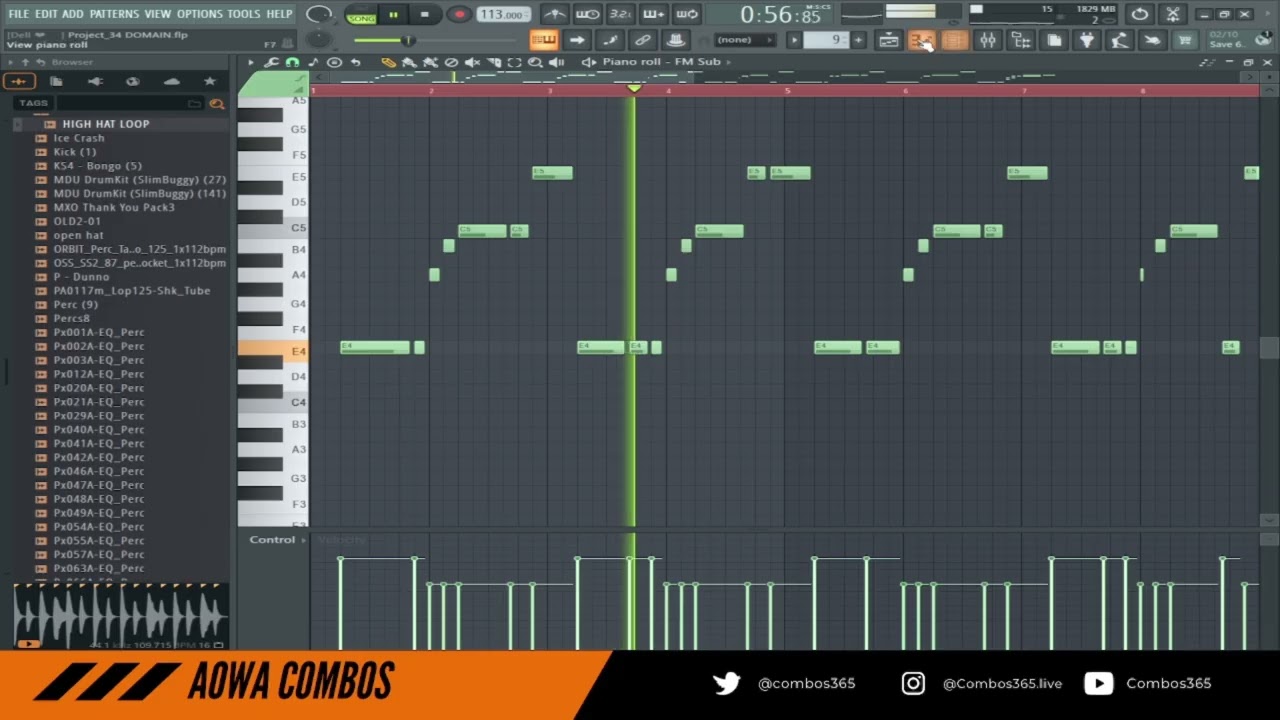
Task: Open the OPTIONS menu
Action: click(x=200, y=14)
